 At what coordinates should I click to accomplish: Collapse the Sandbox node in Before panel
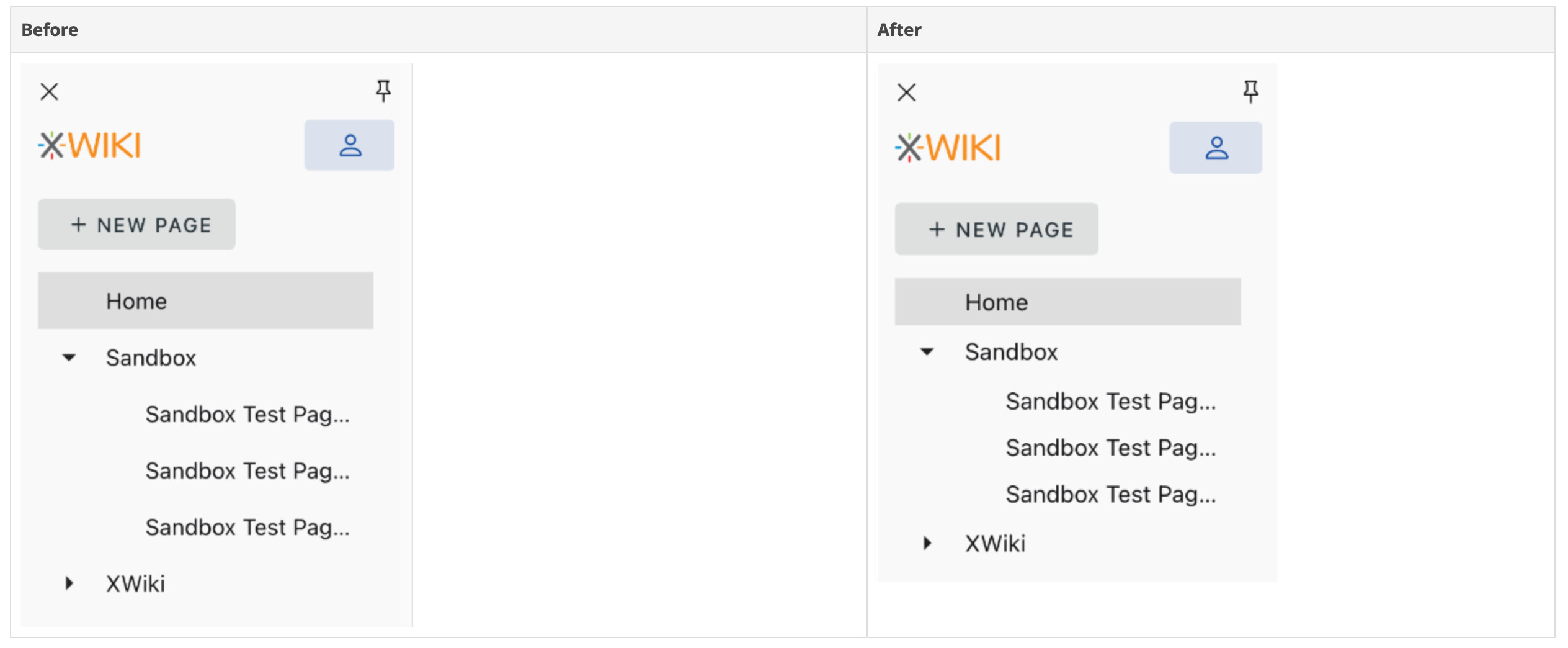tap(69, 358)
